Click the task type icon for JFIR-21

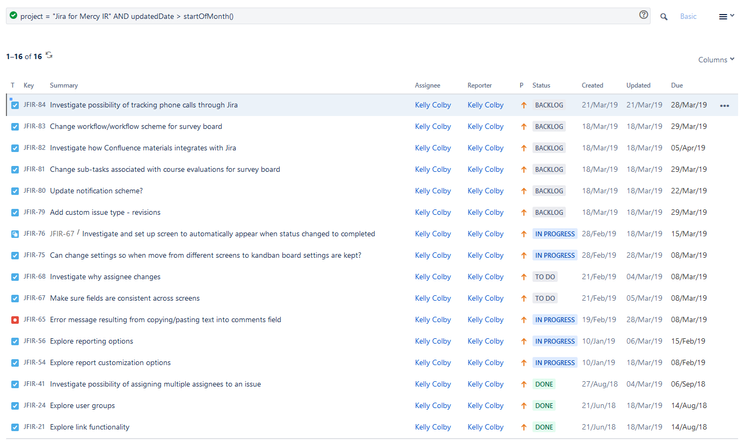coord(15,427)
